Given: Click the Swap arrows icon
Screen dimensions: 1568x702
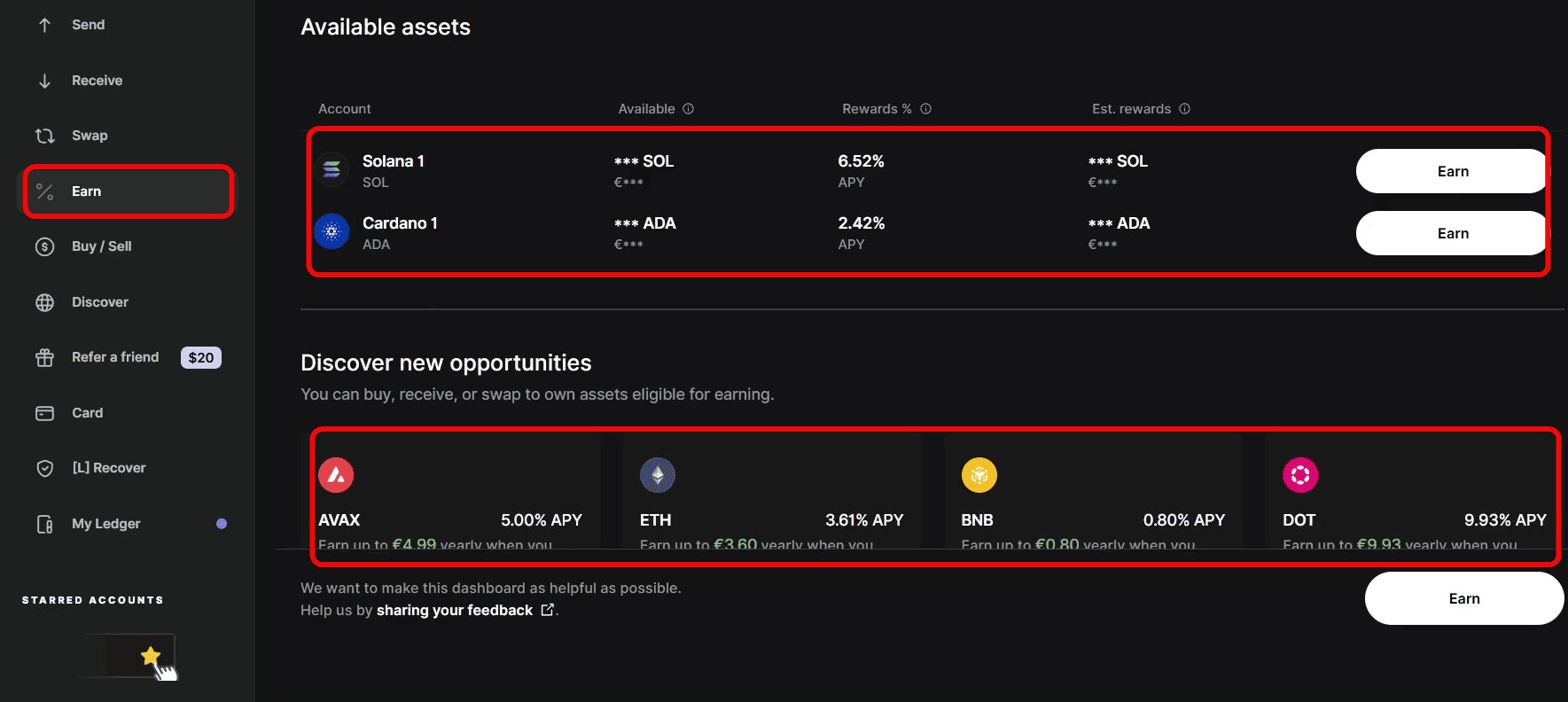Looking at the screenshot, I should 44,136.
